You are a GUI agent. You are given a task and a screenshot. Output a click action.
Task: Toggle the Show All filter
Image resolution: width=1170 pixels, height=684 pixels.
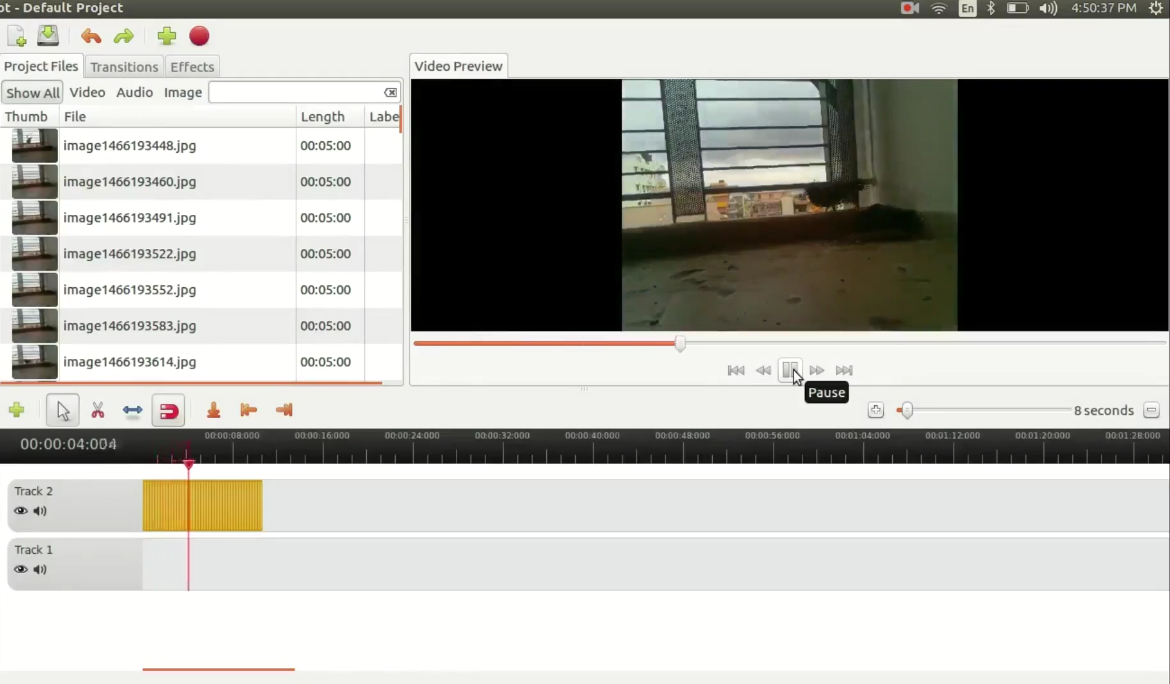[33, 92]
